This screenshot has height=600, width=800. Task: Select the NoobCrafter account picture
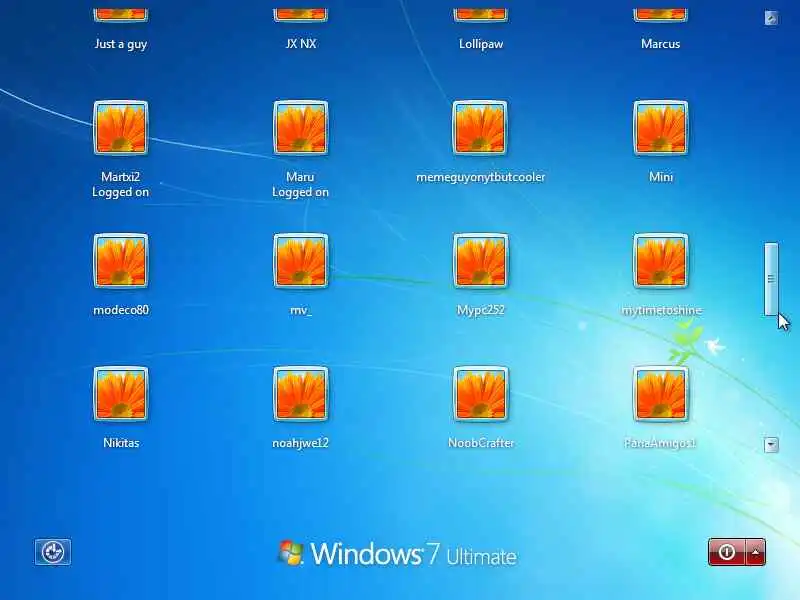480,394
